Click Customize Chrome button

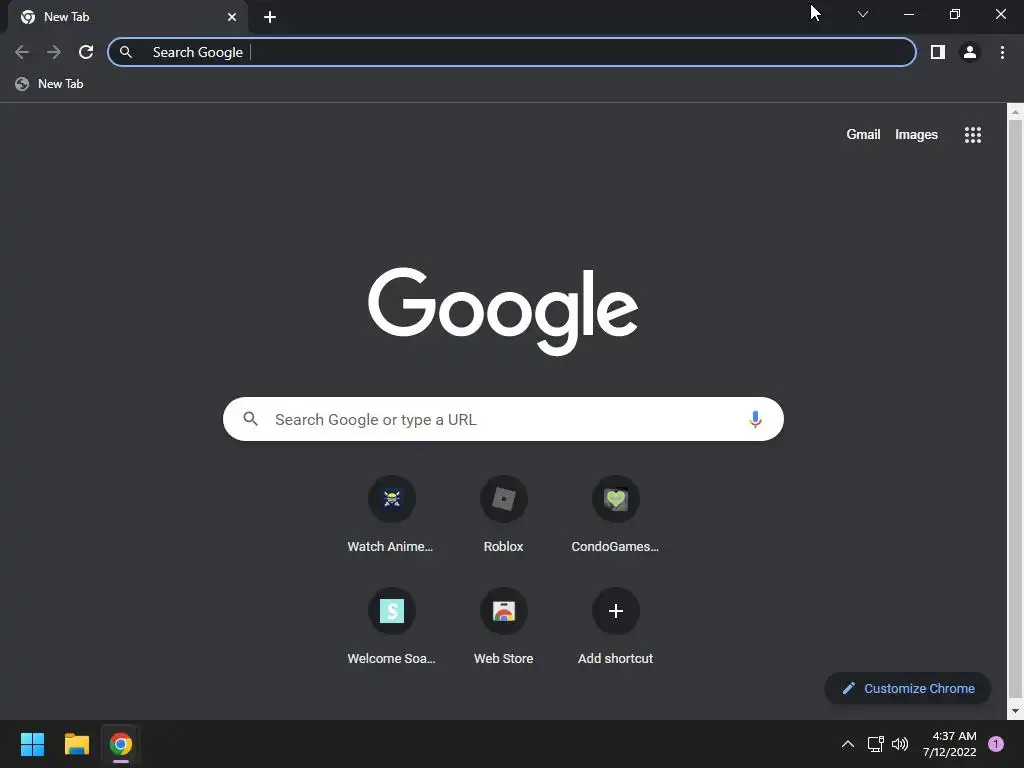point(908,688)
